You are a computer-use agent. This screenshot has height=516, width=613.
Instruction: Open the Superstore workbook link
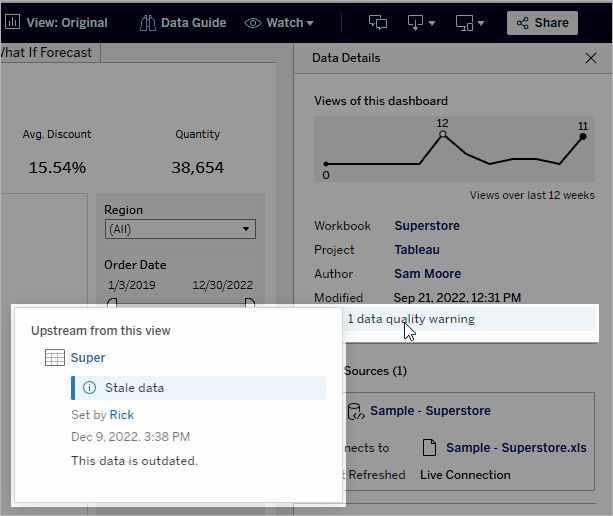click(x=427, y=226)
